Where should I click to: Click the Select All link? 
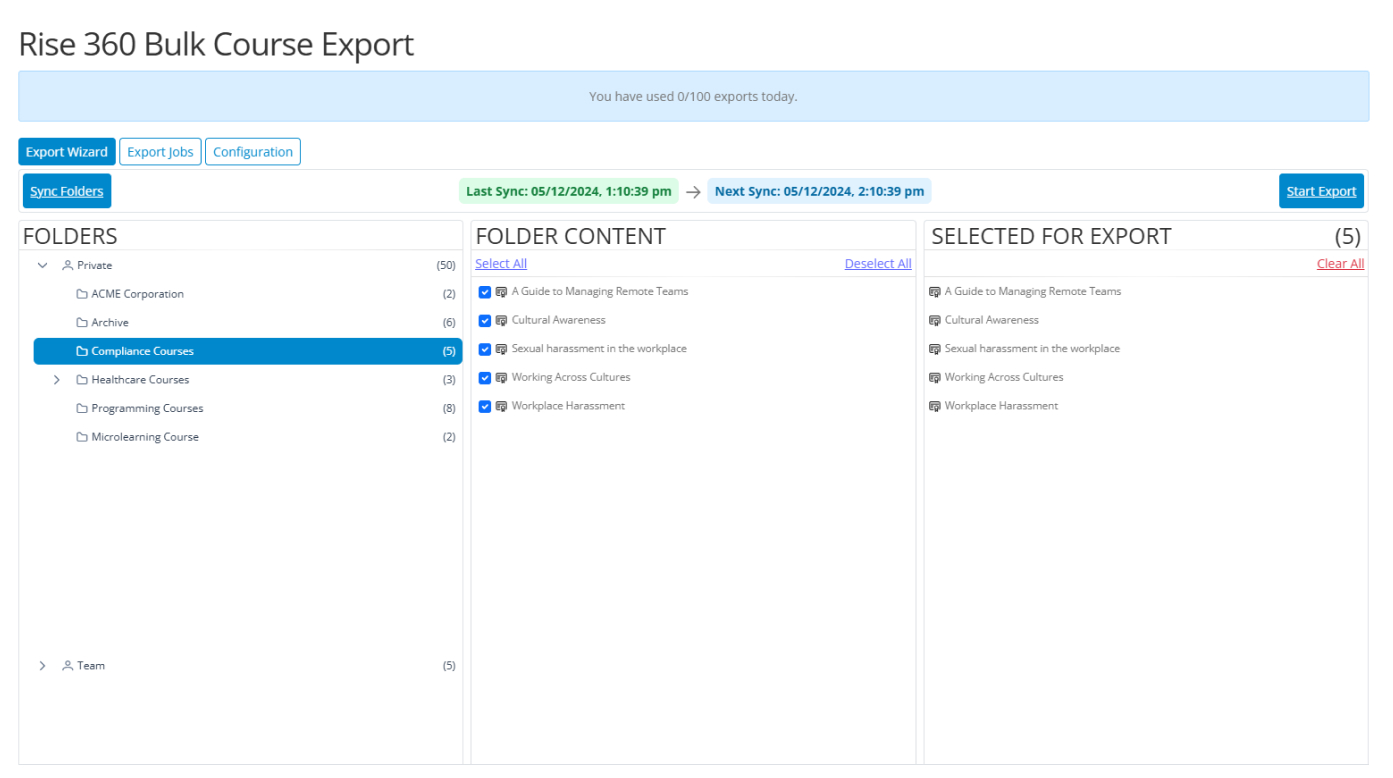pos(501,264)
